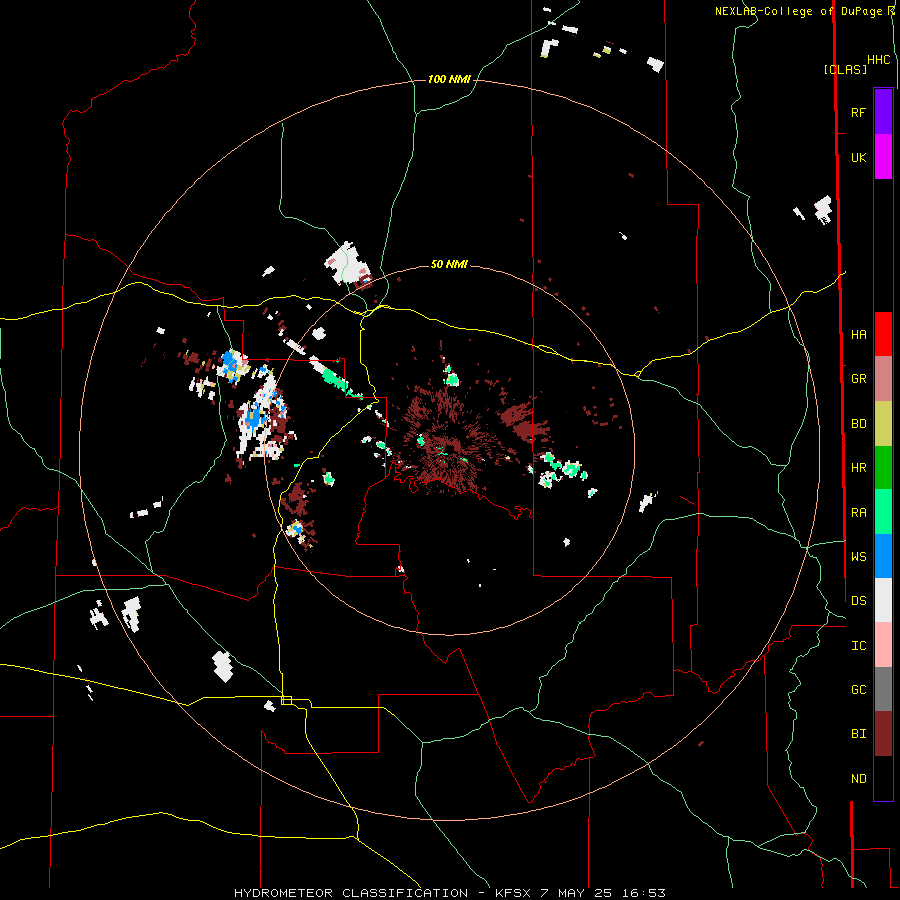Click the magenta UK legend swatch

click(x=883, y=157)
